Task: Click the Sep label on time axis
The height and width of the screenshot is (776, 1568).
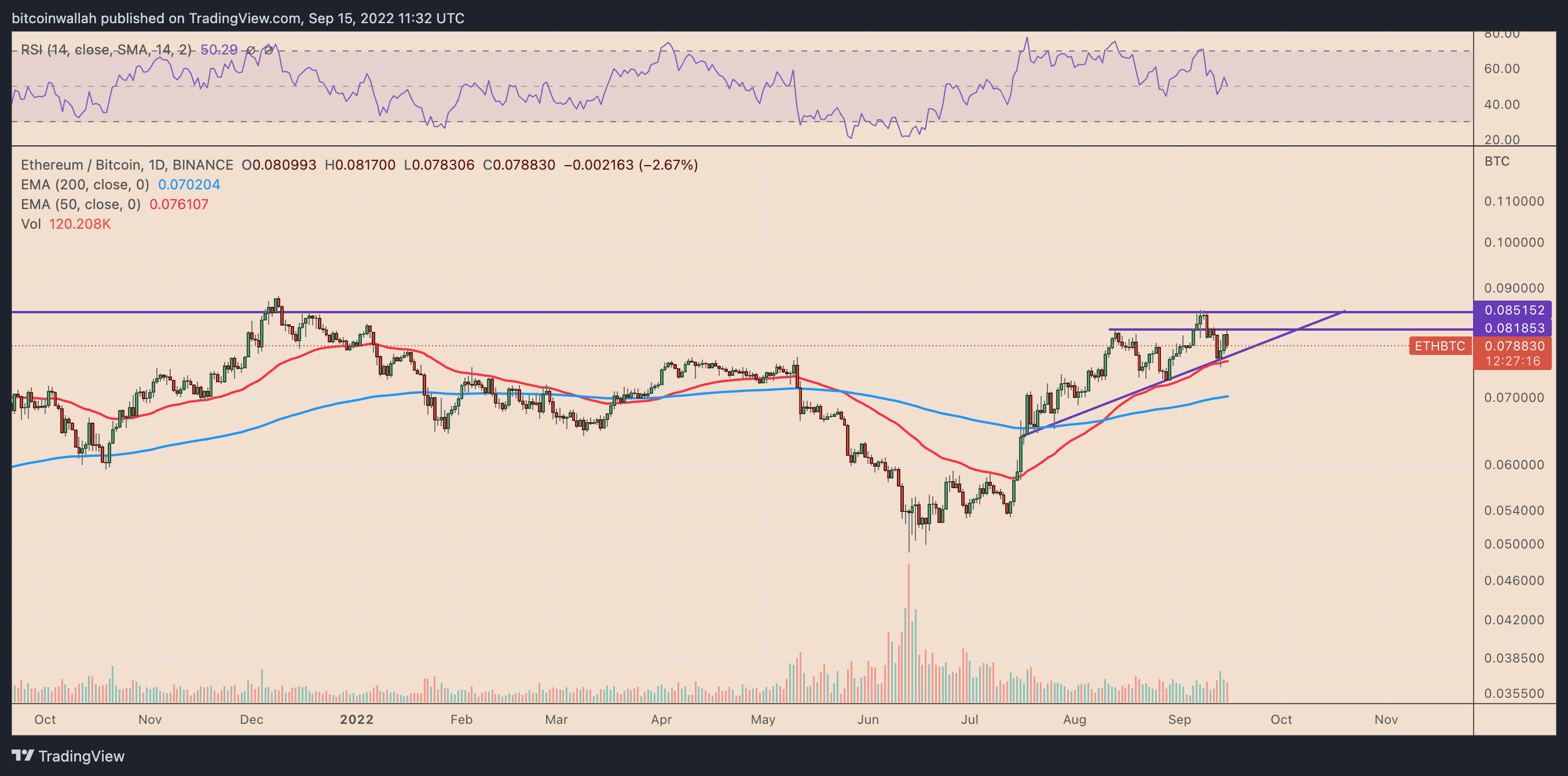Action: pyautogui.click(x=1179, y=719)
